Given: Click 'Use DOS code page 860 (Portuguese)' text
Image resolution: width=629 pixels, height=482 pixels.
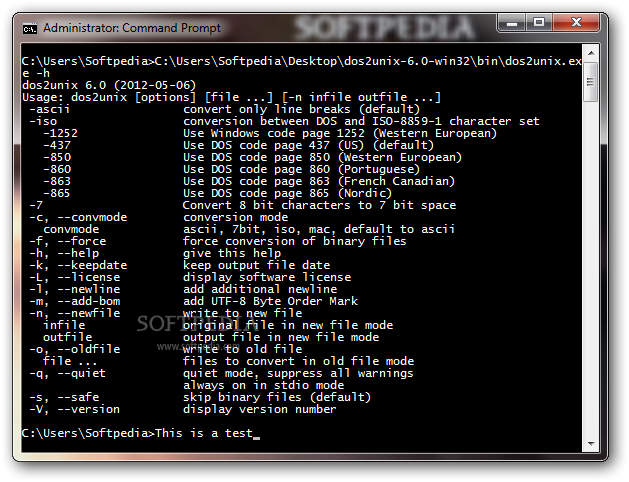Looking at the screenshot, I should click(x=301, y=169).
